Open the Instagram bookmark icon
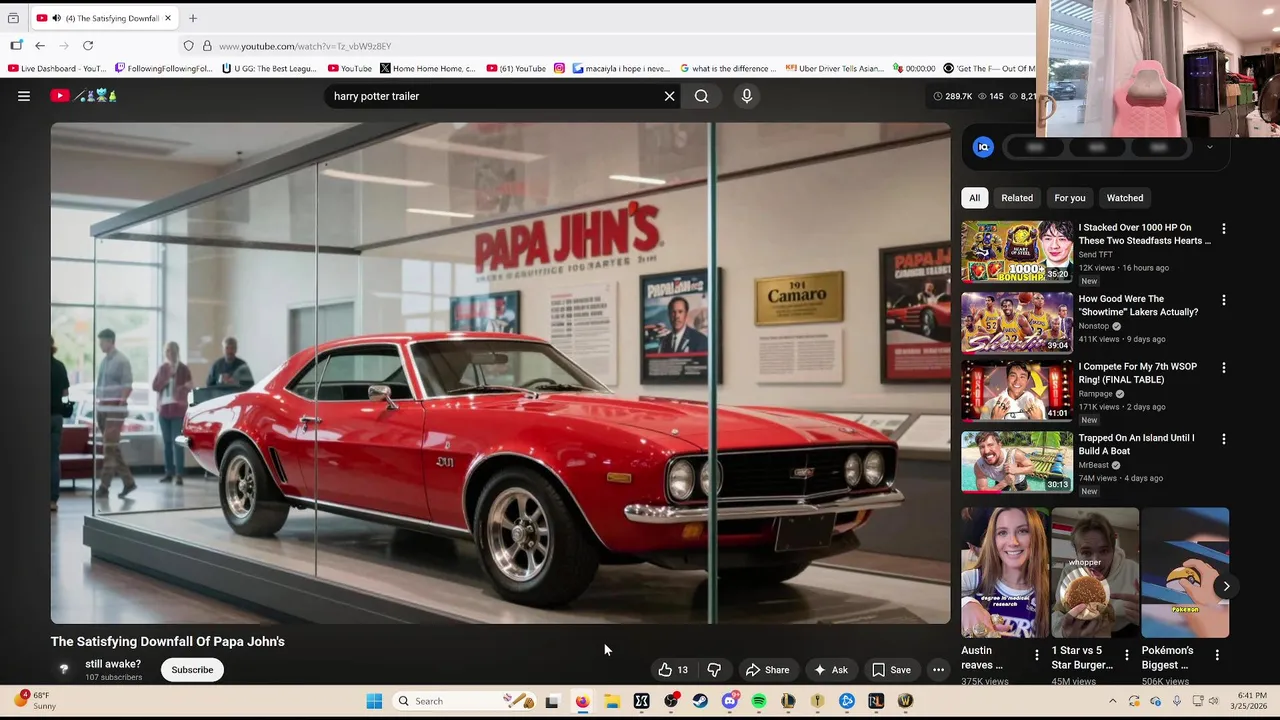1280x720 pixels. pos(559,69)
